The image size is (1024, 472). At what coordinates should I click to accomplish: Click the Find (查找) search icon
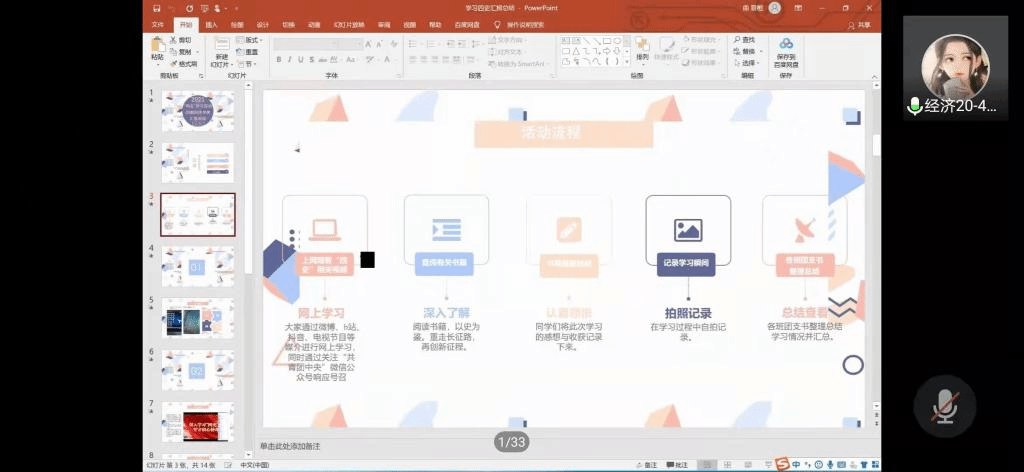pyautogui.click(x=737, y=40)
